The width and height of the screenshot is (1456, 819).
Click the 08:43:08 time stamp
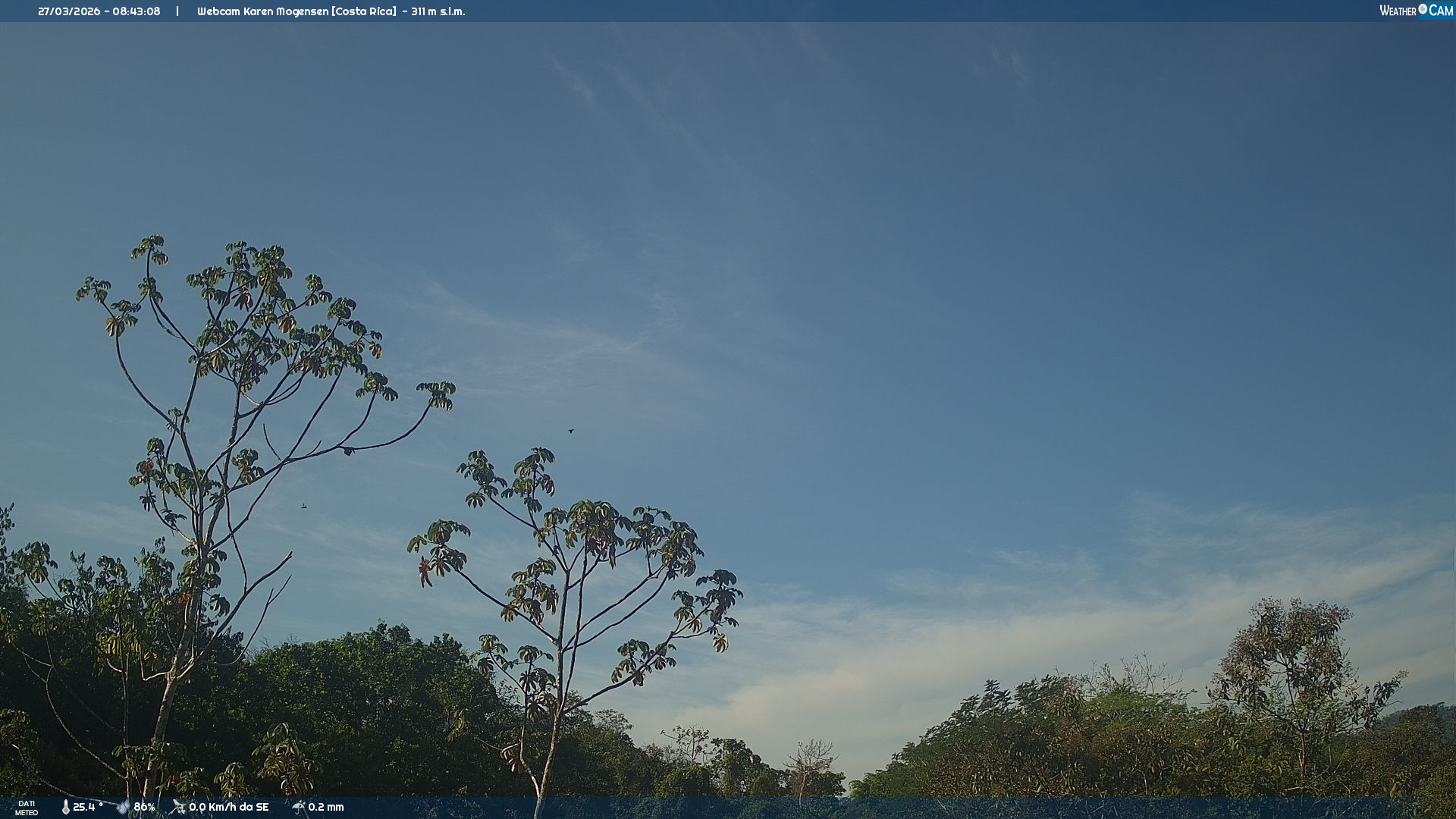[136, 11]
